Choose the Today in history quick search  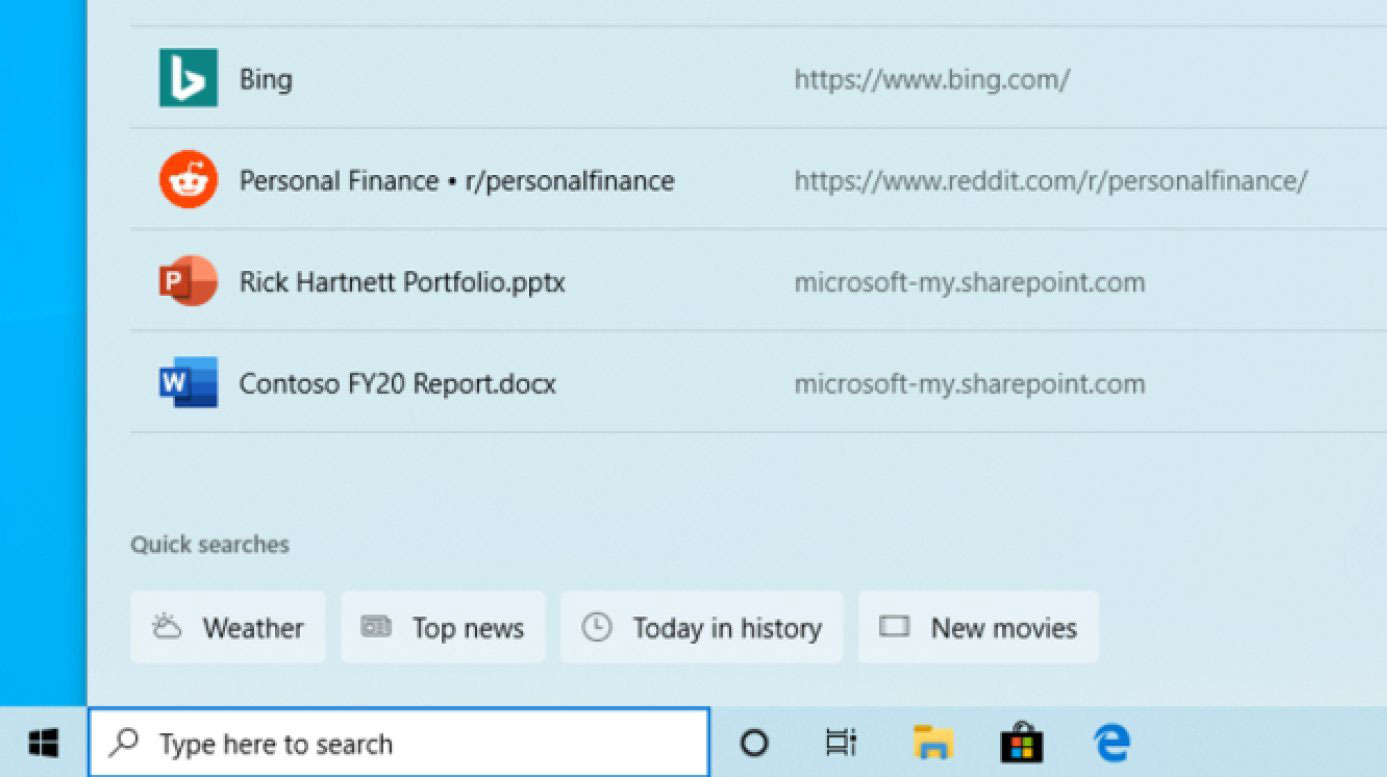(x=701, y=627)
